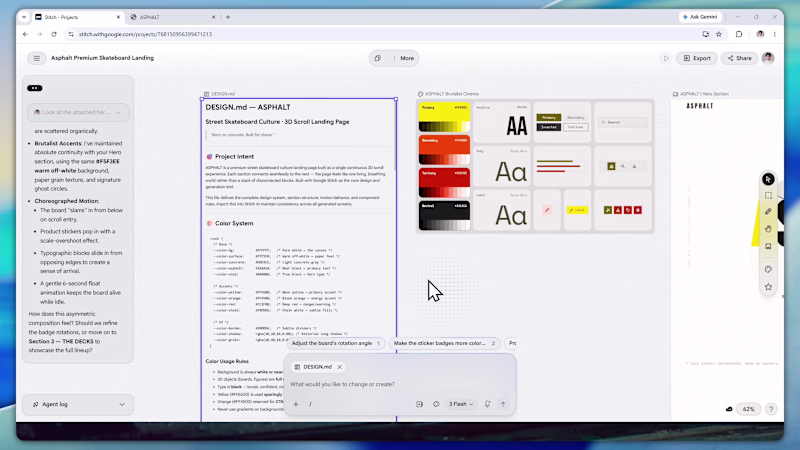
Task: Remove the DESIGN.md attachment chip
Action: pyautogui.click(x=340, y=367)
